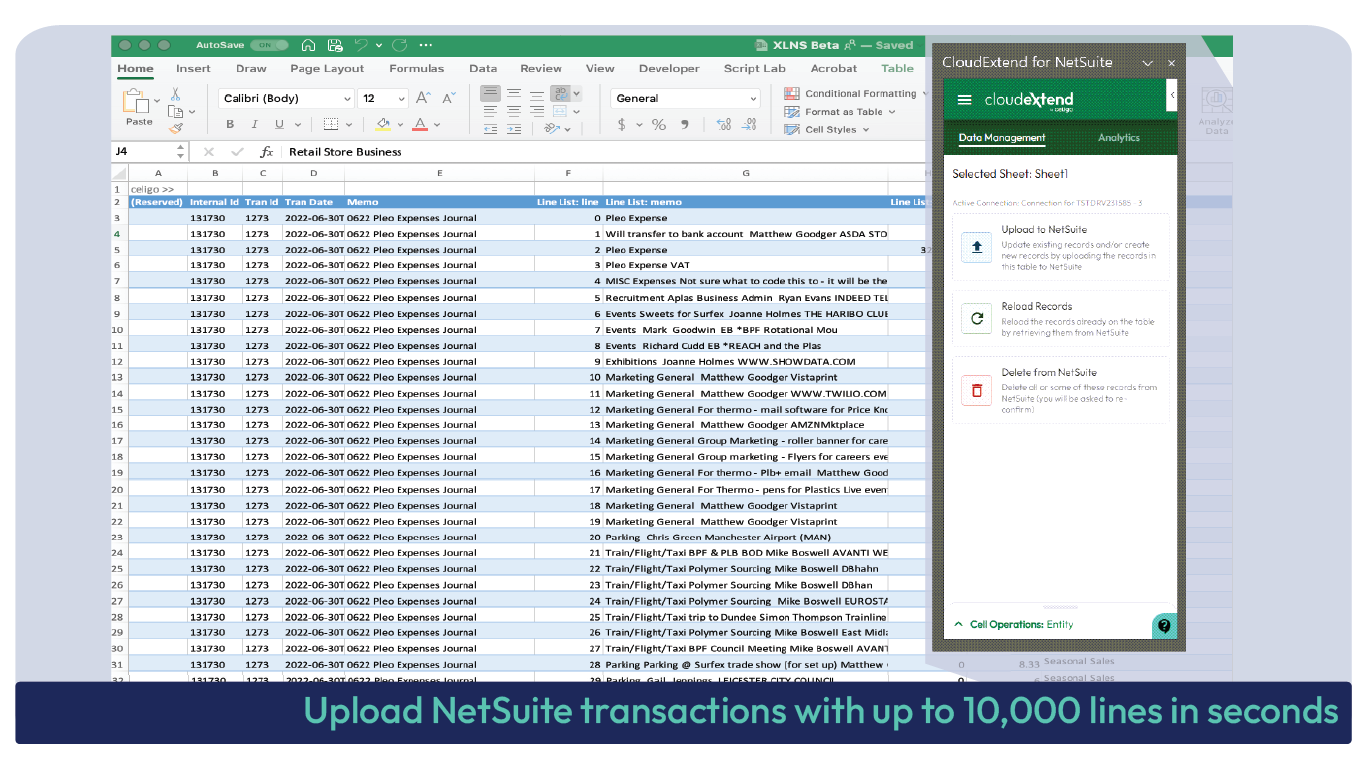Image resolution: width=1366 pixels, height=768 pixels.
Task: Open the font color dropdown arrow
Action: pyautogui.click(x=438, y=125)
